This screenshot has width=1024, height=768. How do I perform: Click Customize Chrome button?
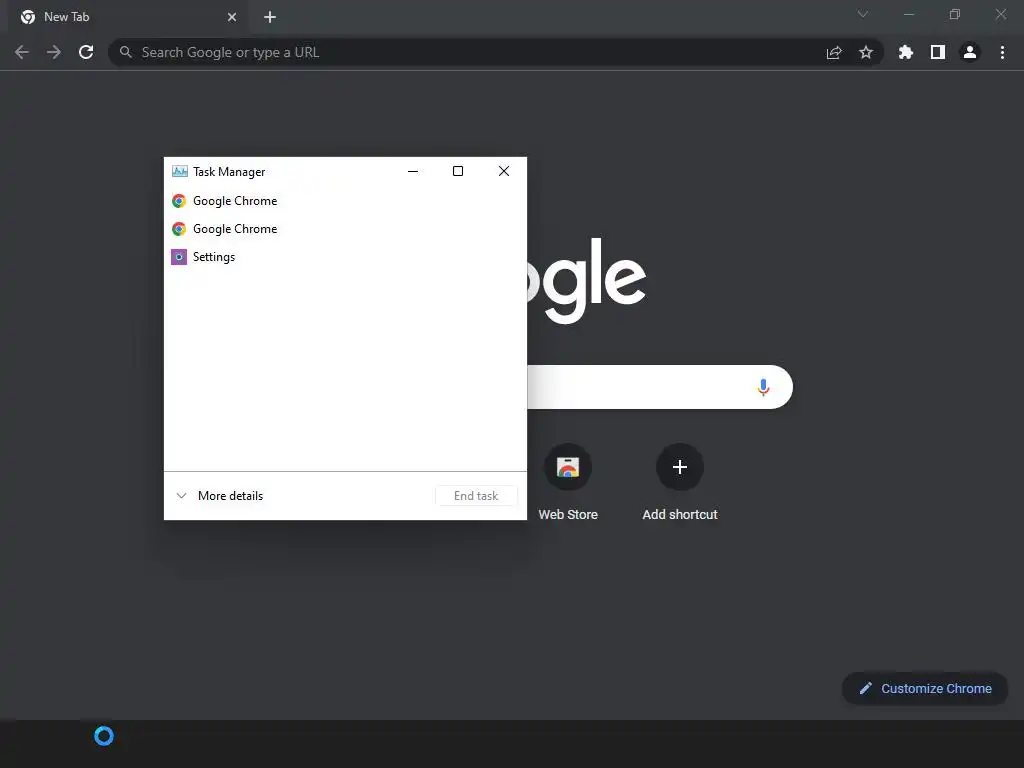pos(925,688)
